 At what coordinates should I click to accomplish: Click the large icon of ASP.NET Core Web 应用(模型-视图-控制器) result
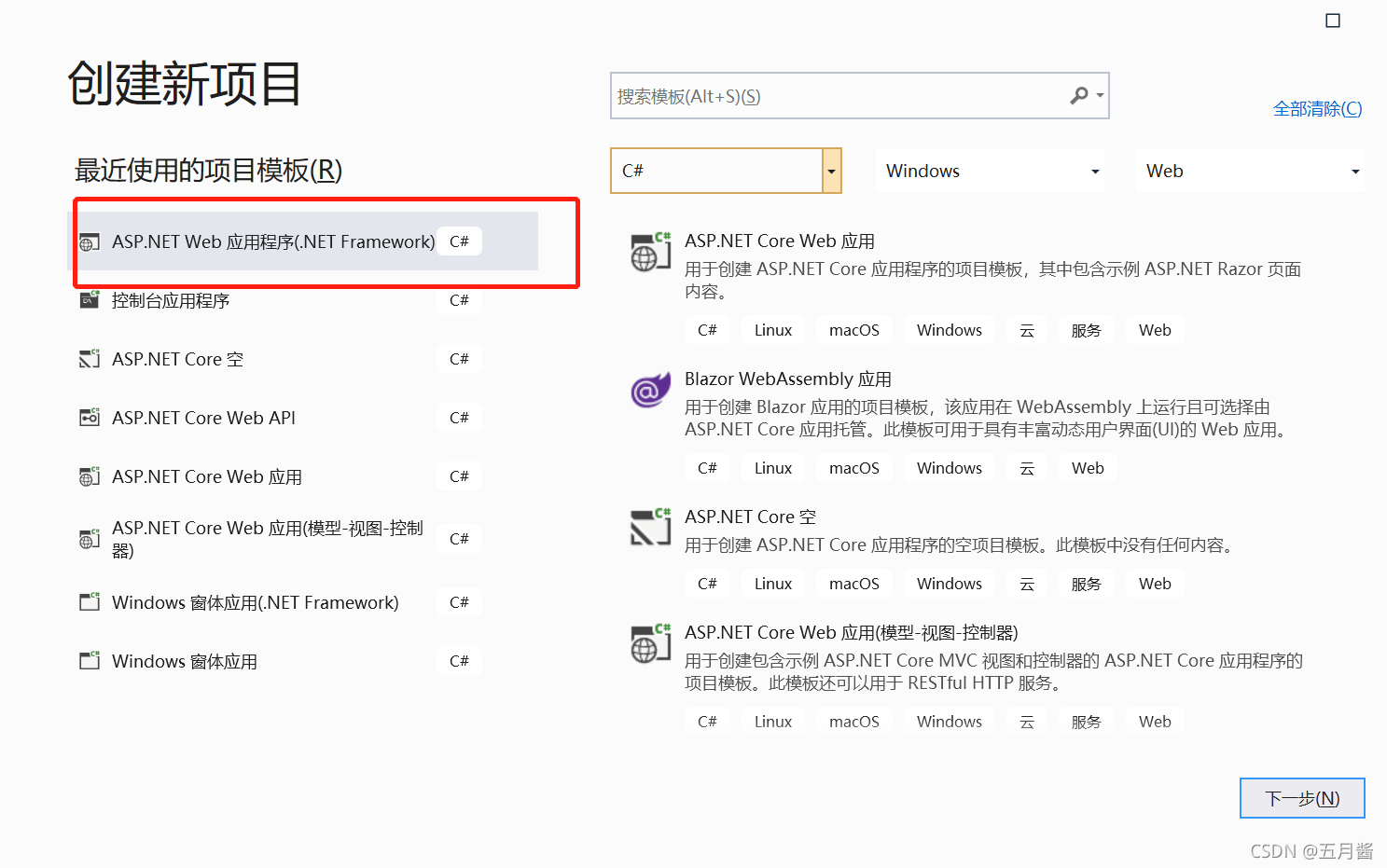pyautogui.click(x=650, y=643)
